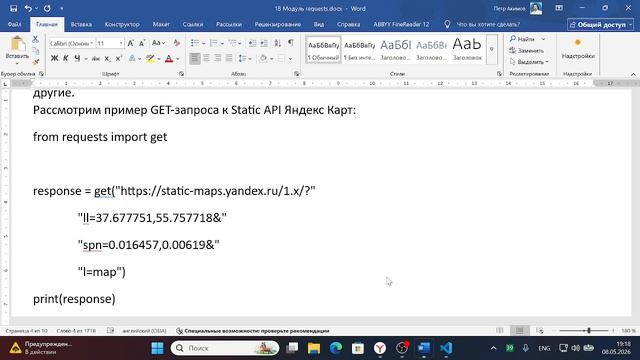Open the font size combo box

coord(109,43)
